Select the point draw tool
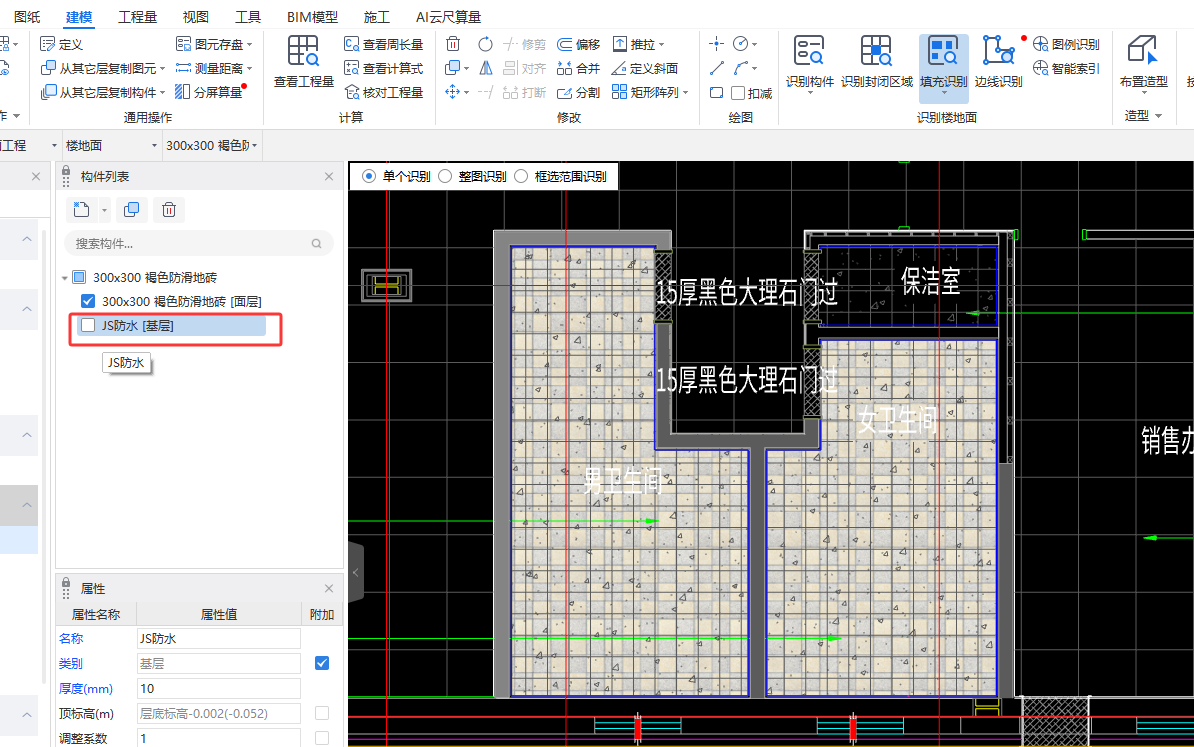 [716, 43]
